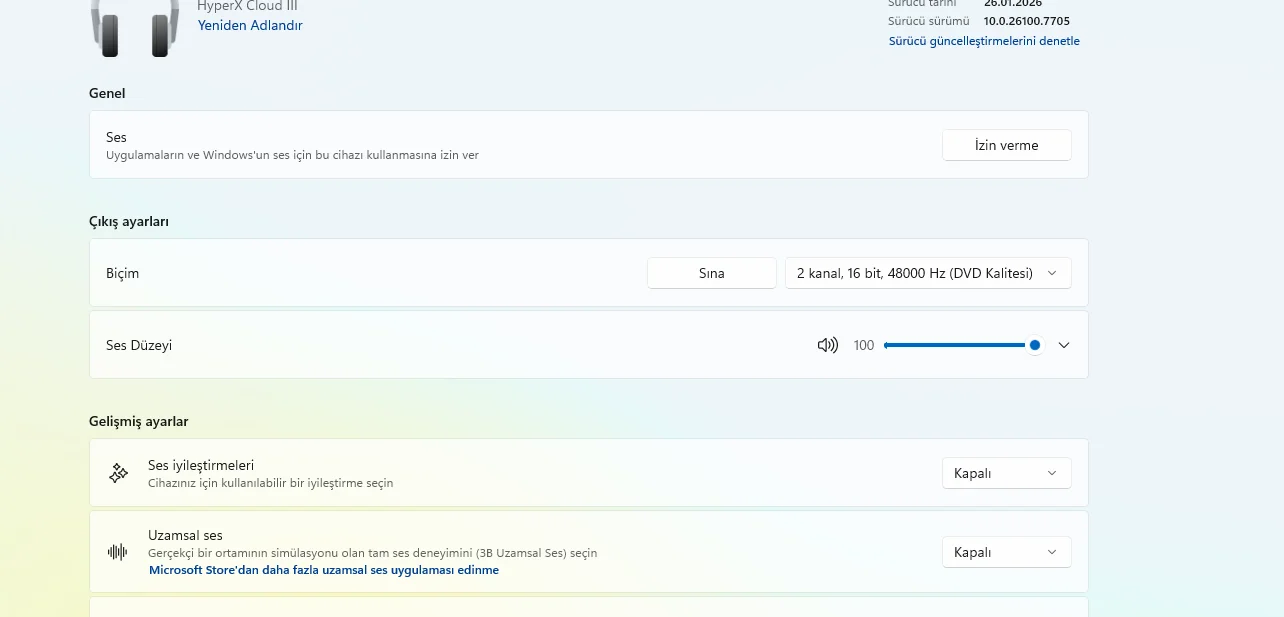Viewport: 1284px width, 617px height.
Task: Click the Çıkış ayarları section heading
Action: [x=129, y=221]
